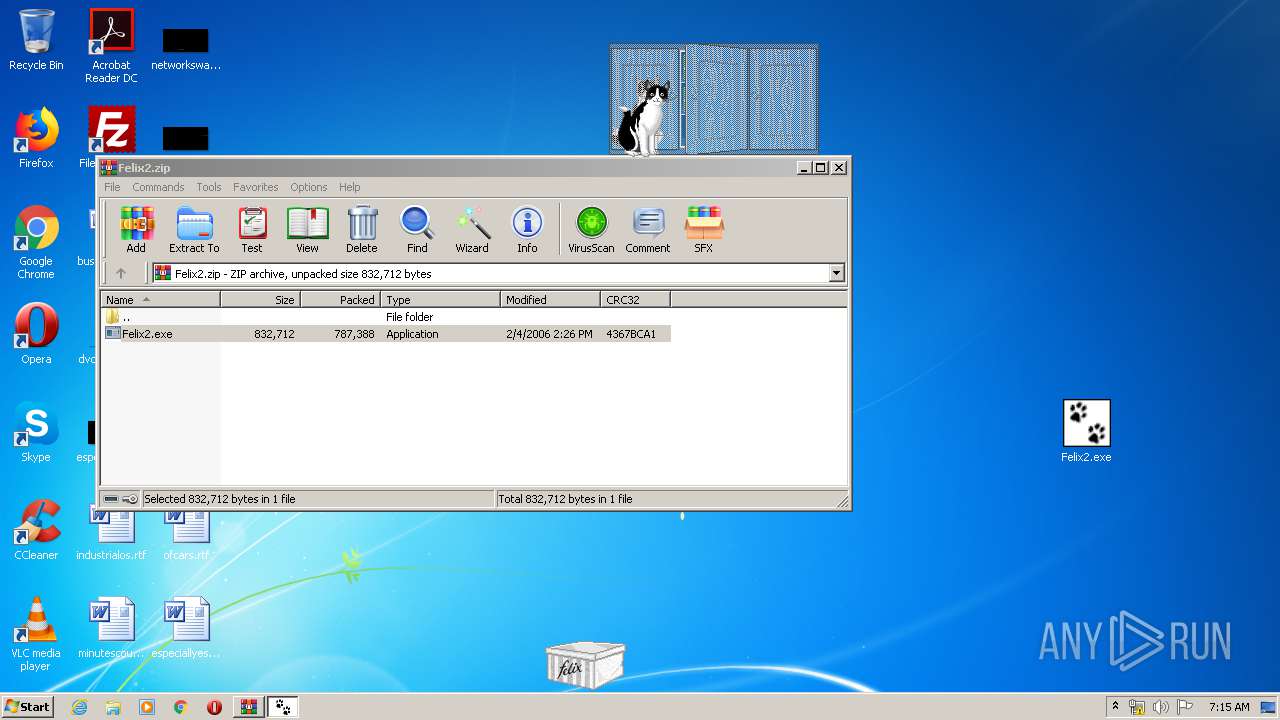Open the Options menu
This screenshot has height=720, width=1280.
309,187
